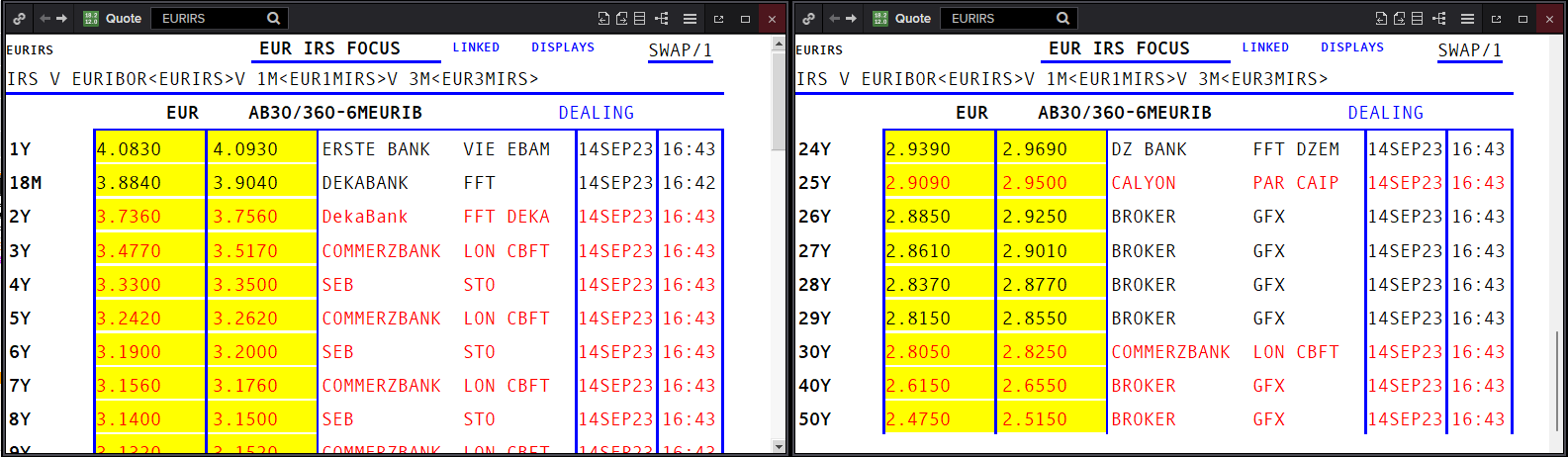Open hamburger menu in right Quote window
1568x457 pixels.
coord(1467,18)
